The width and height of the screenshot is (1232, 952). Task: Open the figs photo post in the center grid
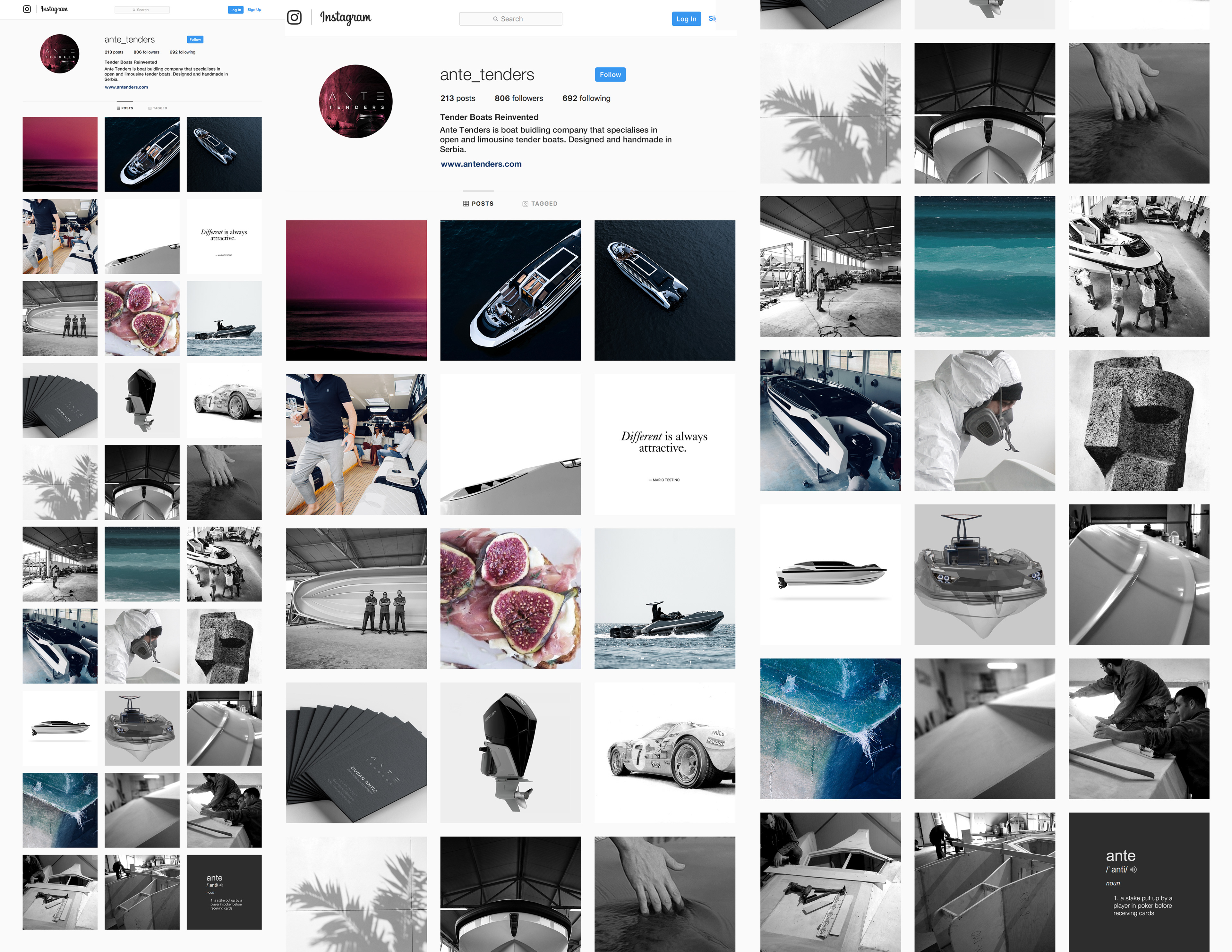click(x=510, y=599)
